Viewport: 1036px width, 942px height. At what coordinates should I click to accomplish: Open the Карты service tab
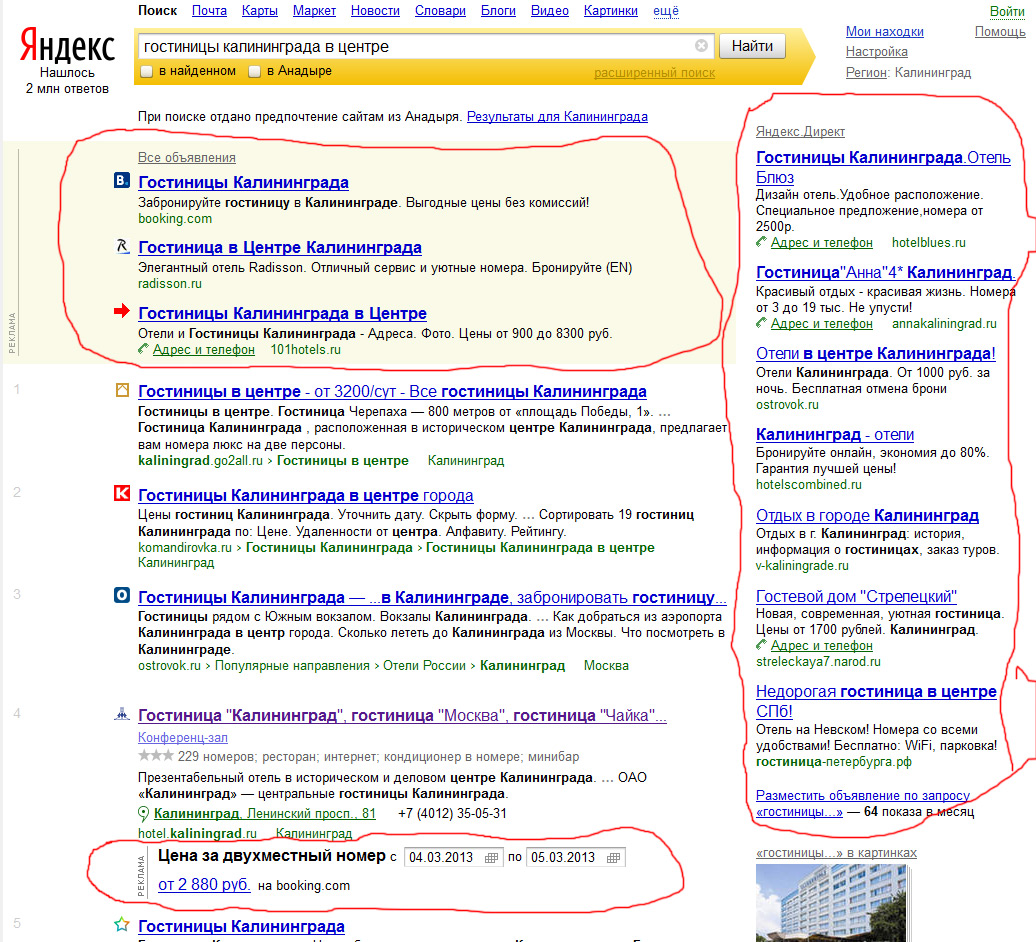coord(260,11)
